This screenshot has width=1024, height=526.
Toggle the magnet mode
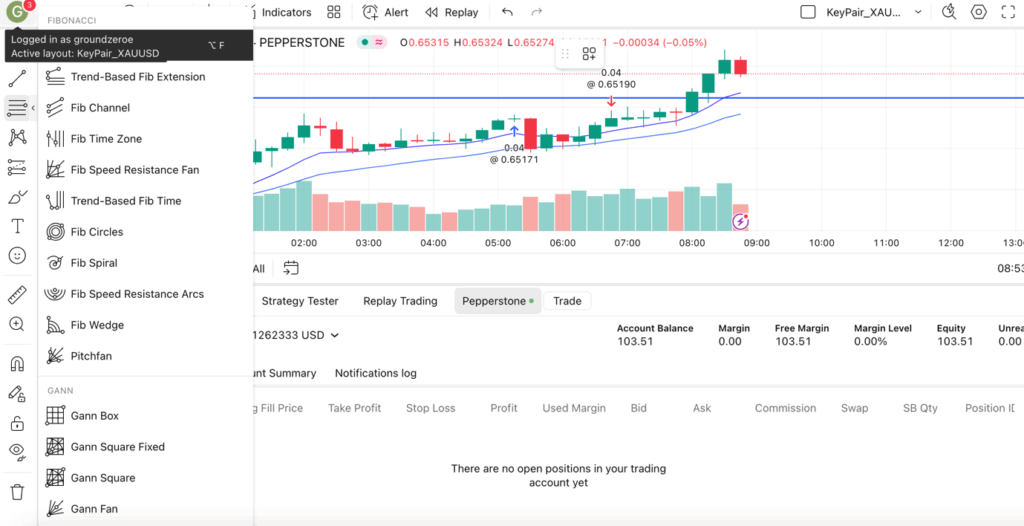point(17,364)
